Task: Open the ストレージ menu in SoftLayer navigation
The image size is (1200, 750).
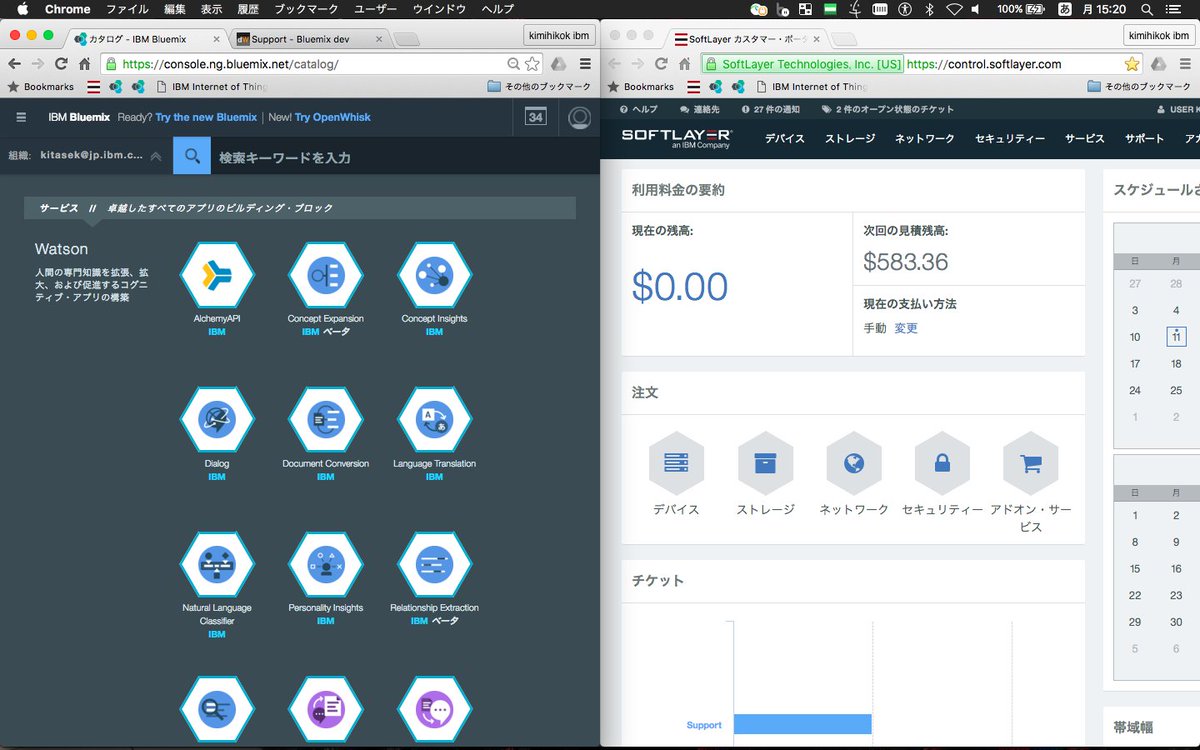Action: point(850,139)
